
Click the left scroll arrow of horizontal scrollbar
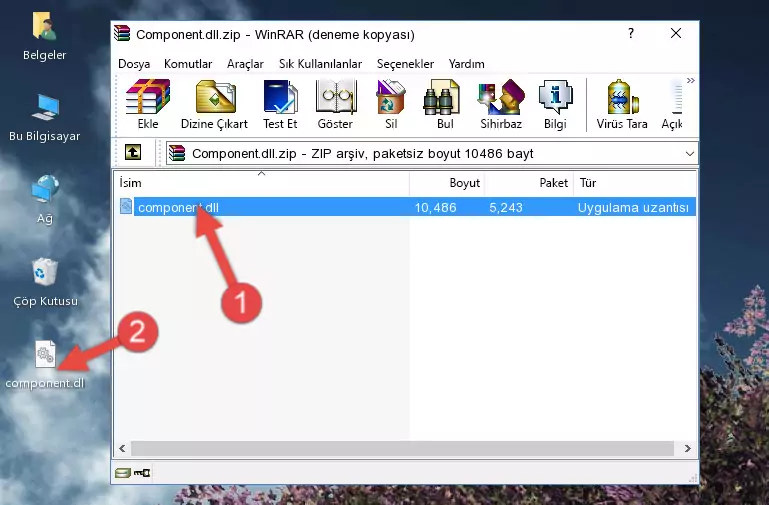(x=122, y=448)
